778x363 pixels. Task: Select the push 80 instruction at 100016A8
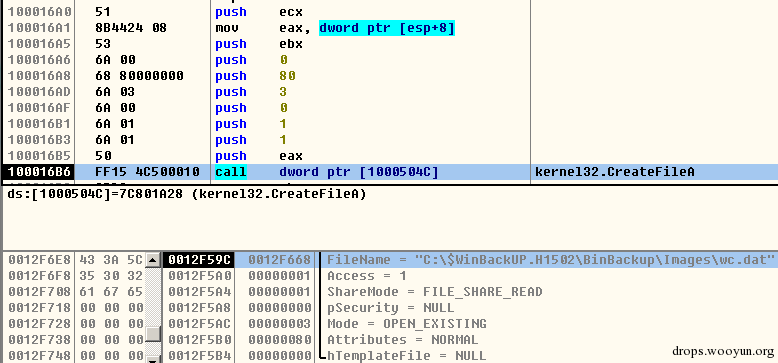pyautogui.click(x=390, y=76)
